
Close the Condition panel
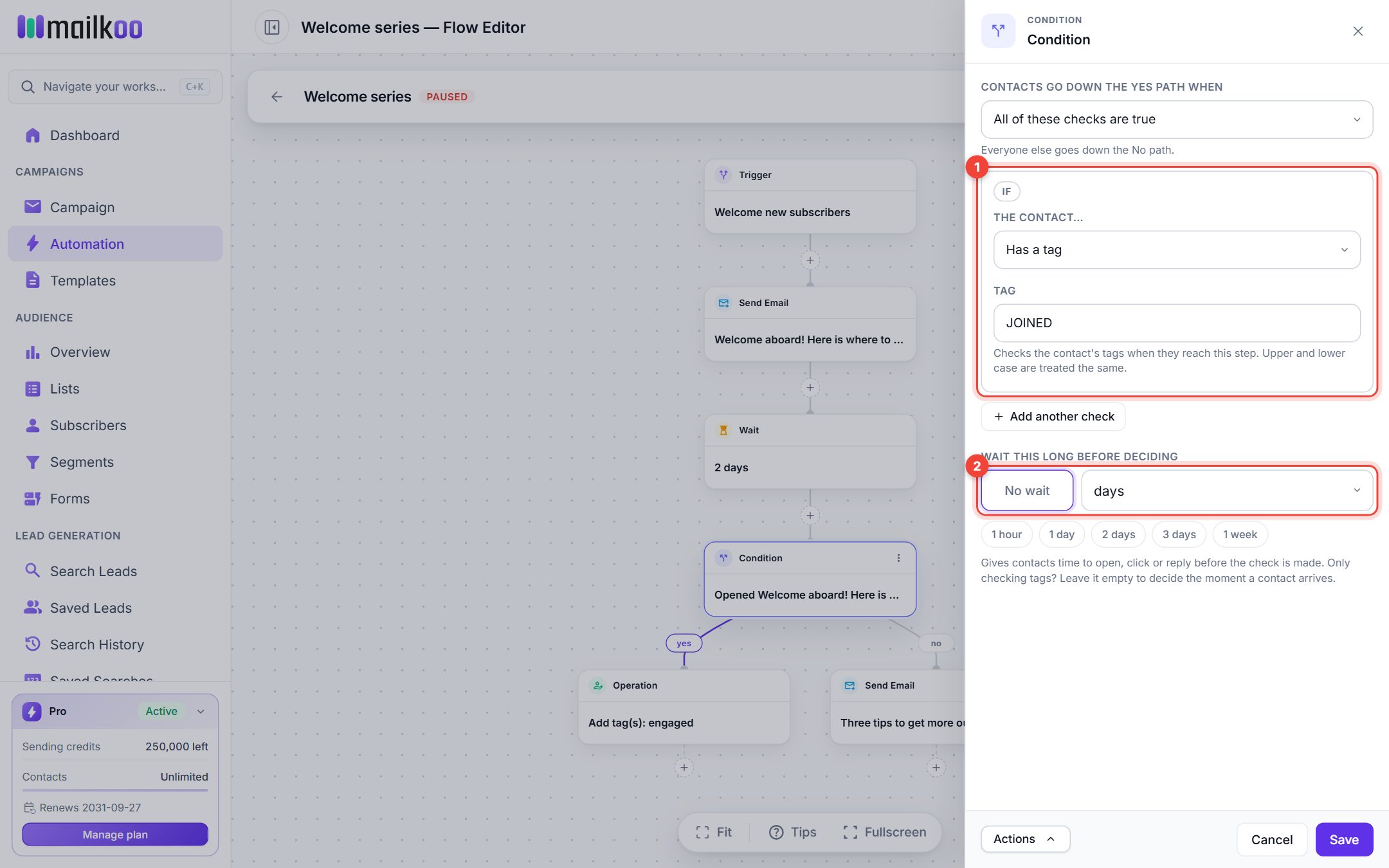point(1357,31)
